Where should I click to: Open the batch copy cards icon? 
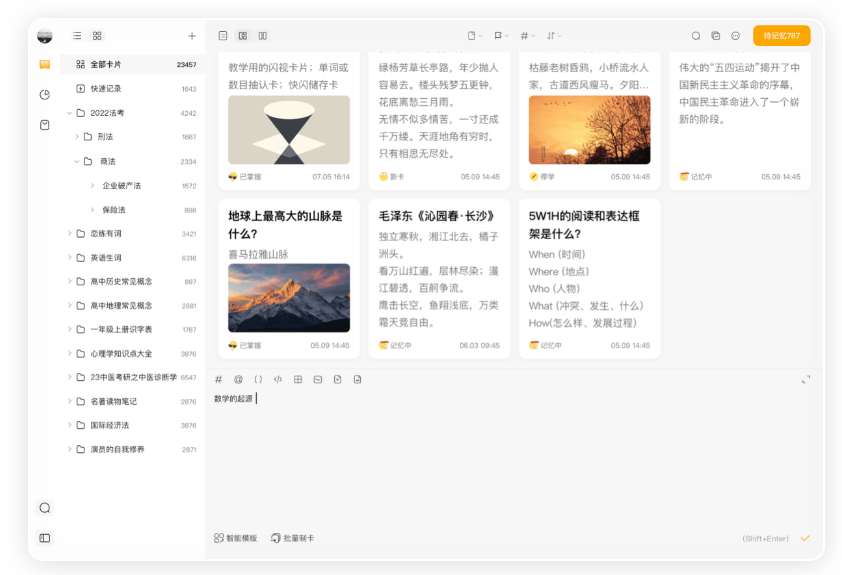pos(716,36)
